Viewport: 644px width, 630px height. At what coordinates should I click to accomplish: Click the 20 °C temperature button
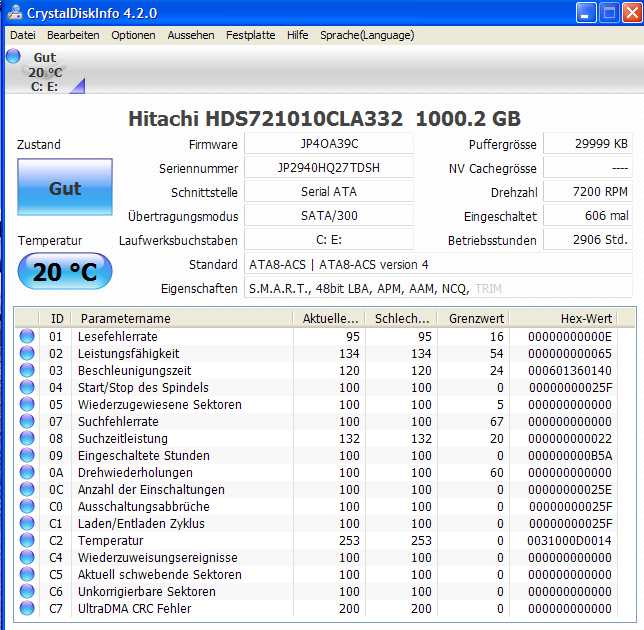pos(65,271)
